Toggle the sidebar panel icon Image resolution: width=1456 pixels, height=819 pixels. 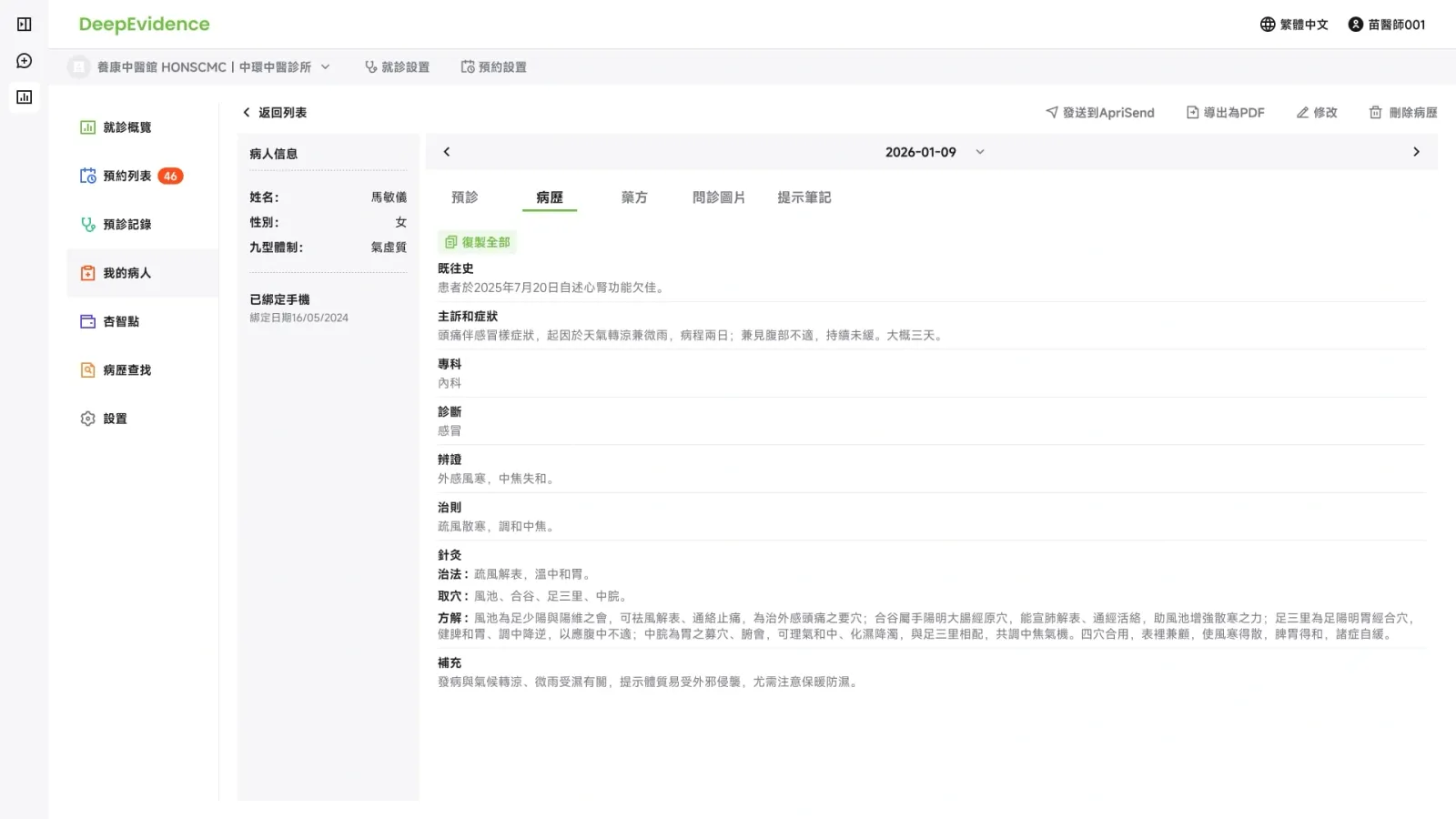pyautogui.click(x=25, y=25)
